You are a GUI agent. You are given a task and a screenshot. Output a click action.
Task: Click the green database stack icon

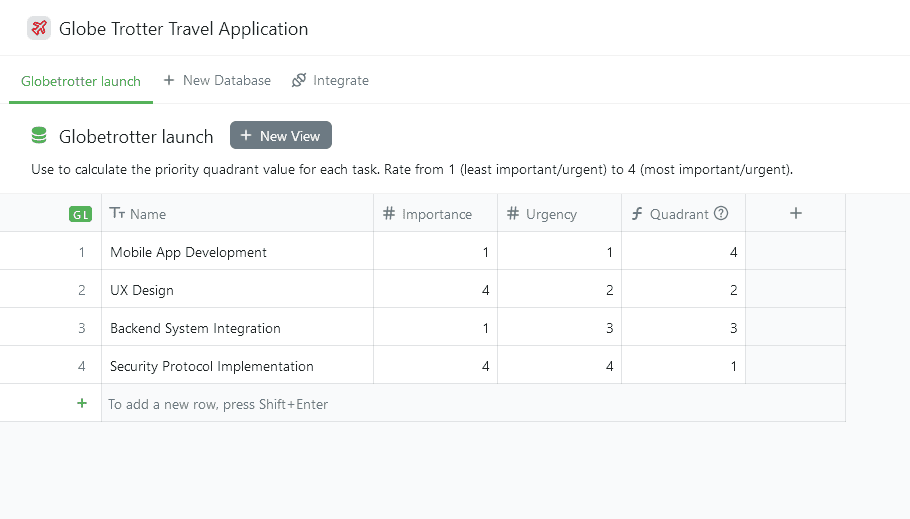pyautogui.click(x=39, y=135)
